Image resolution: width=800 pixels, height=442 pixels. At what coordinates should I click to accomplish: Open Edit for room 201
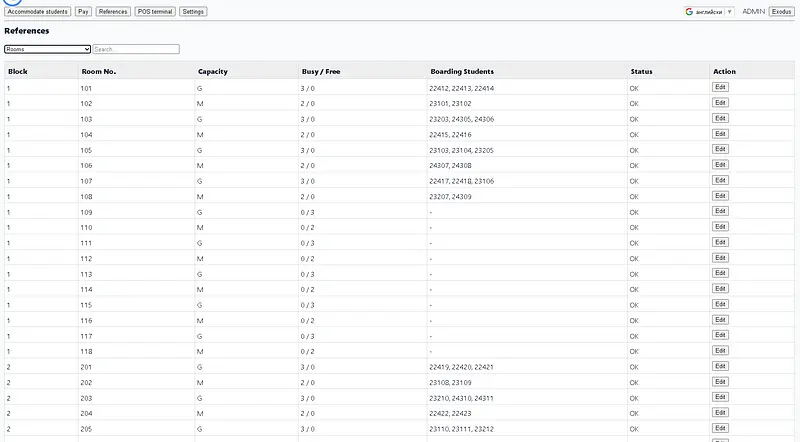[x=720, y=366]
